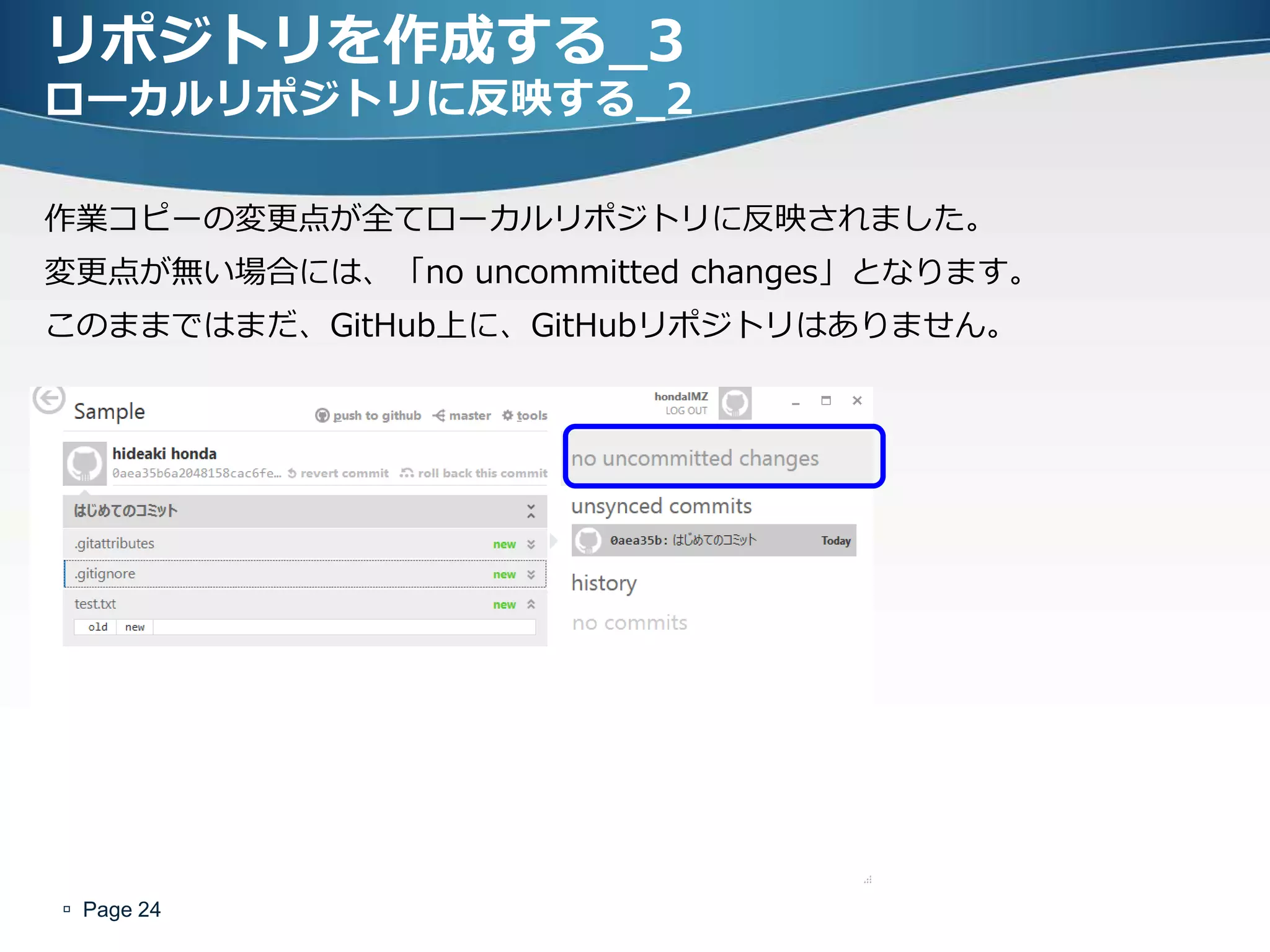Viewport: 1270px width, 952px height.
Task: Click roll back this commit link
Action: (x=474, y=473)
